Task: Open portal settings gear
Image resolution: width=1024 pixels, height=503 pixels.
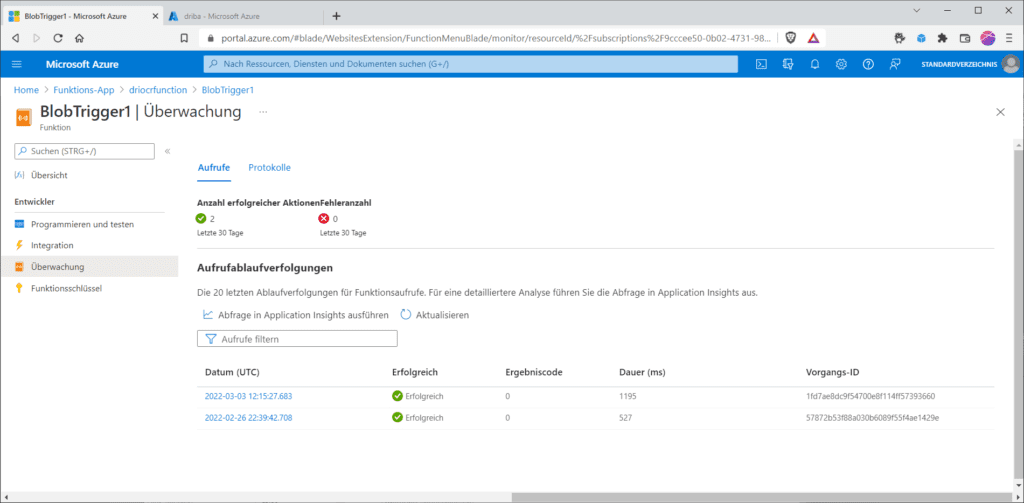Action: point(841,64)
